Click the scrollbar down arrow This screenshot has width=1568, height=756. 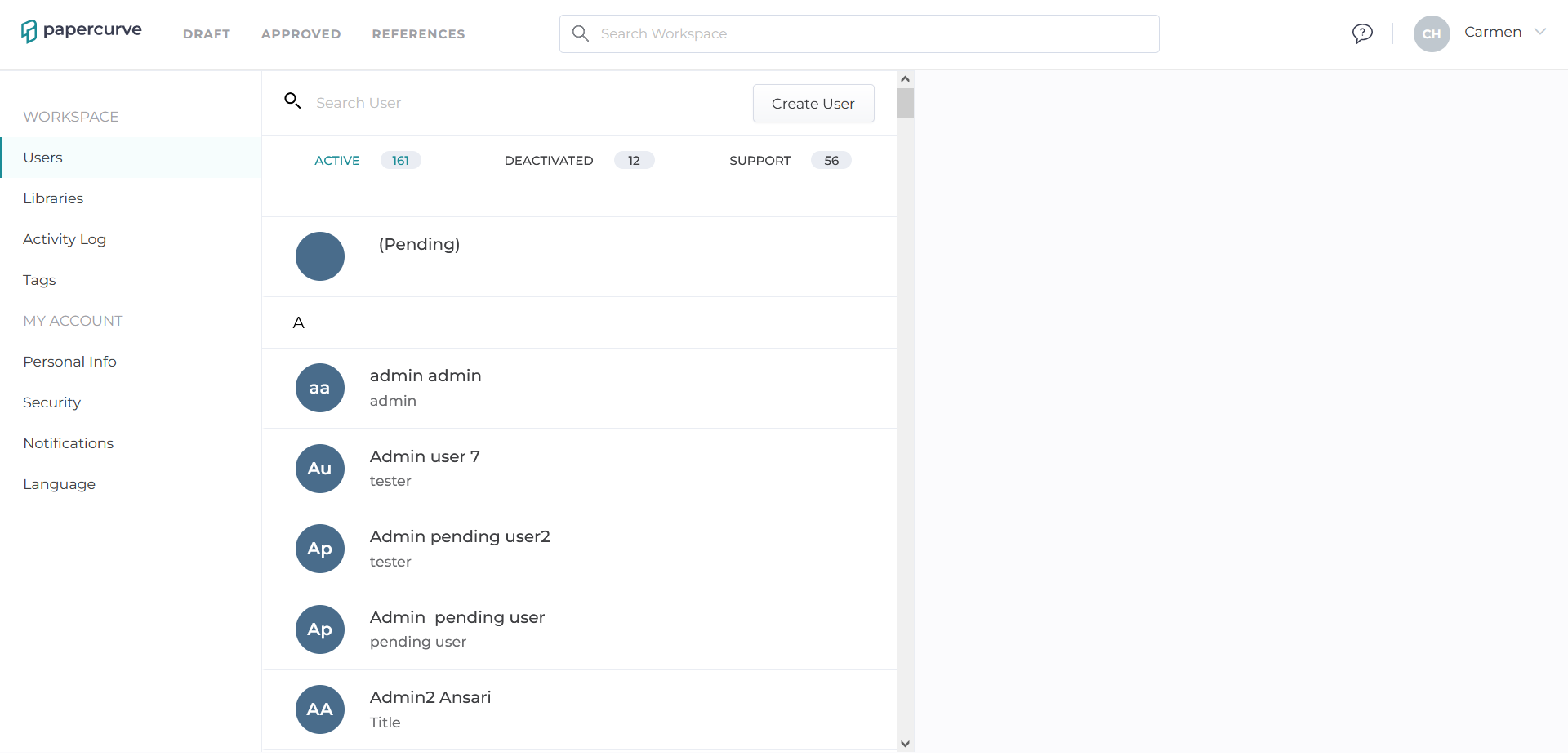tap(905, 743)
